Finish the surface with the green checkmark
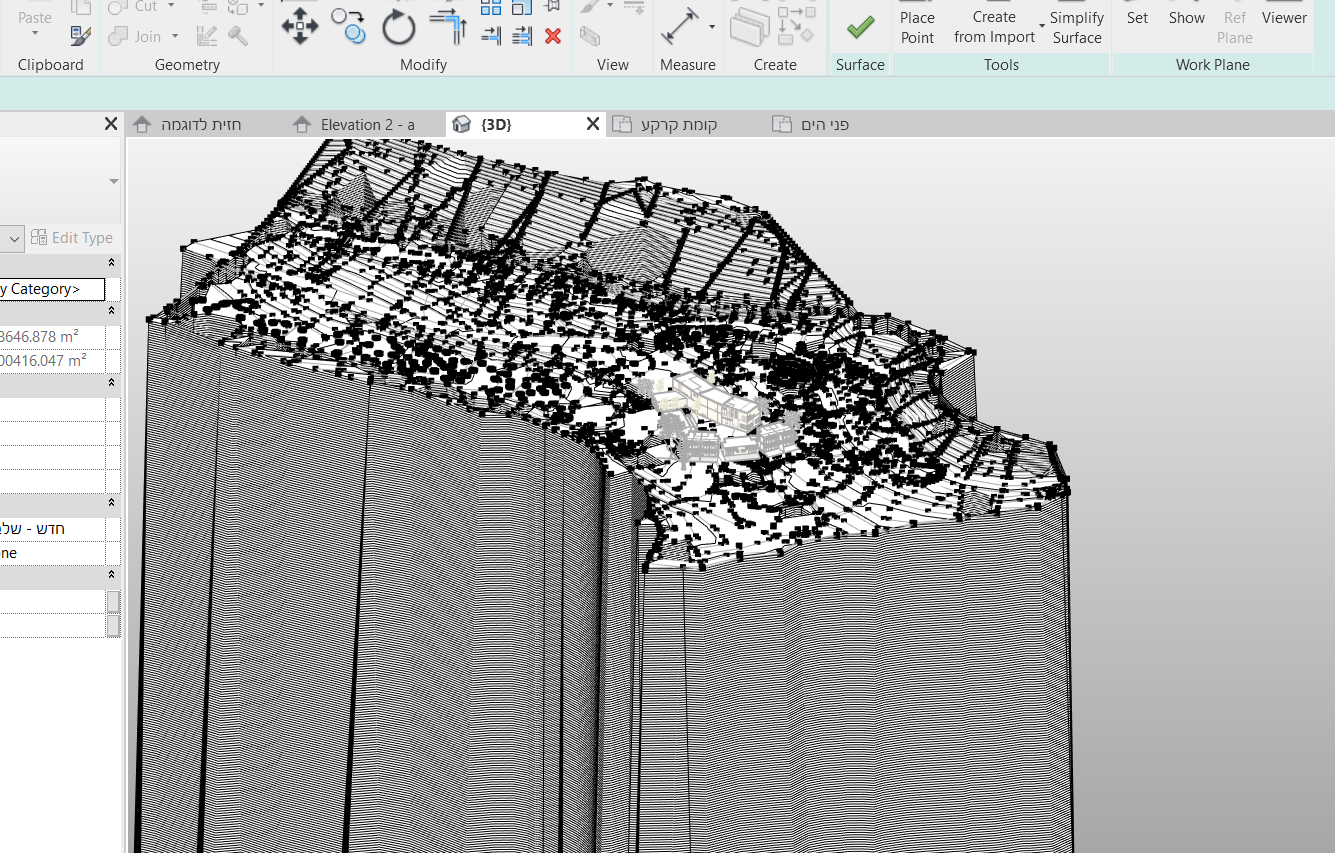Viewport: 1335px width, 853px height. click(x=859, y=26)
